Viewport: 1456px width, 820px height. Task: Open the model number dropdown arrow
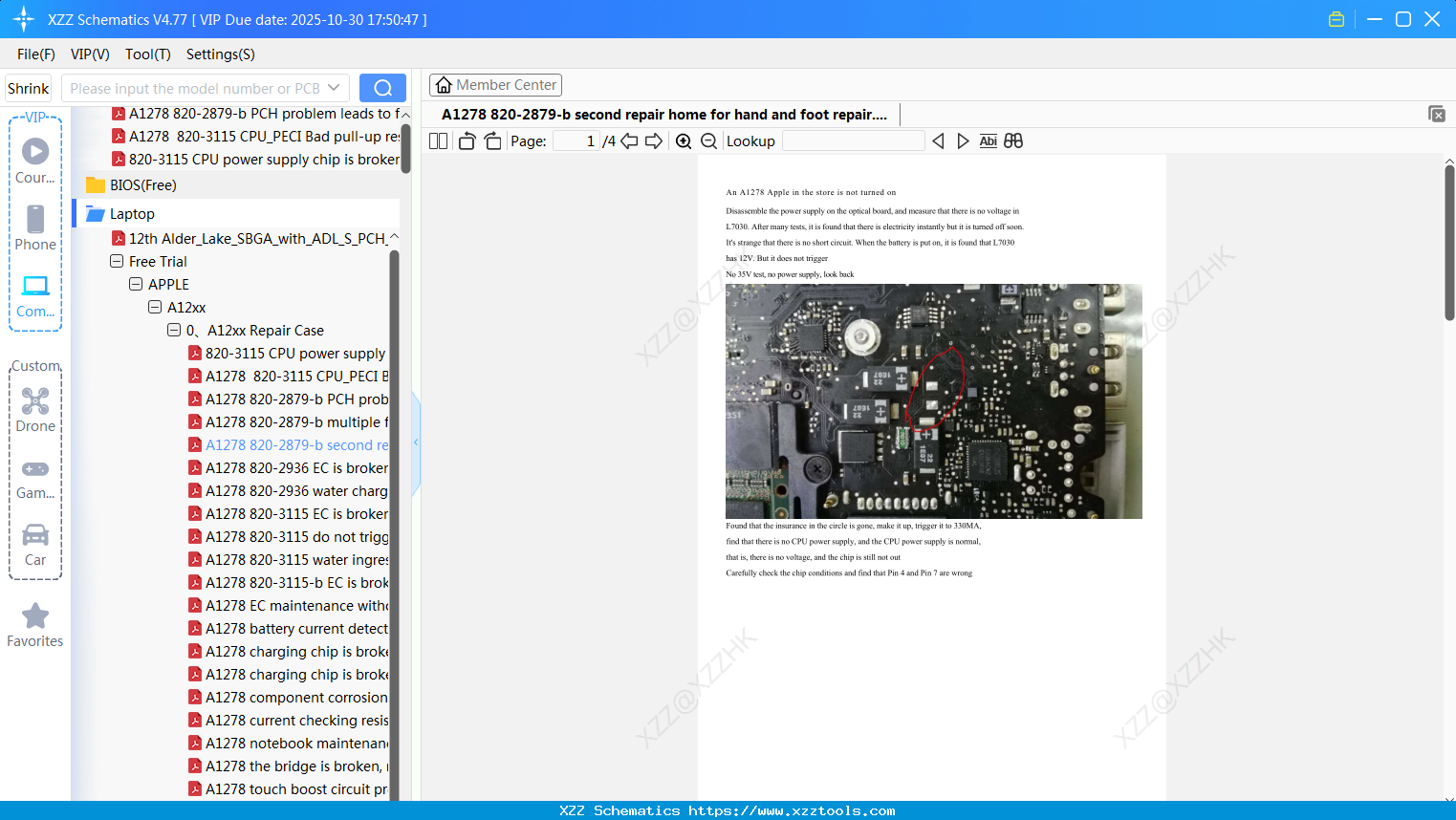pos(334,88)
